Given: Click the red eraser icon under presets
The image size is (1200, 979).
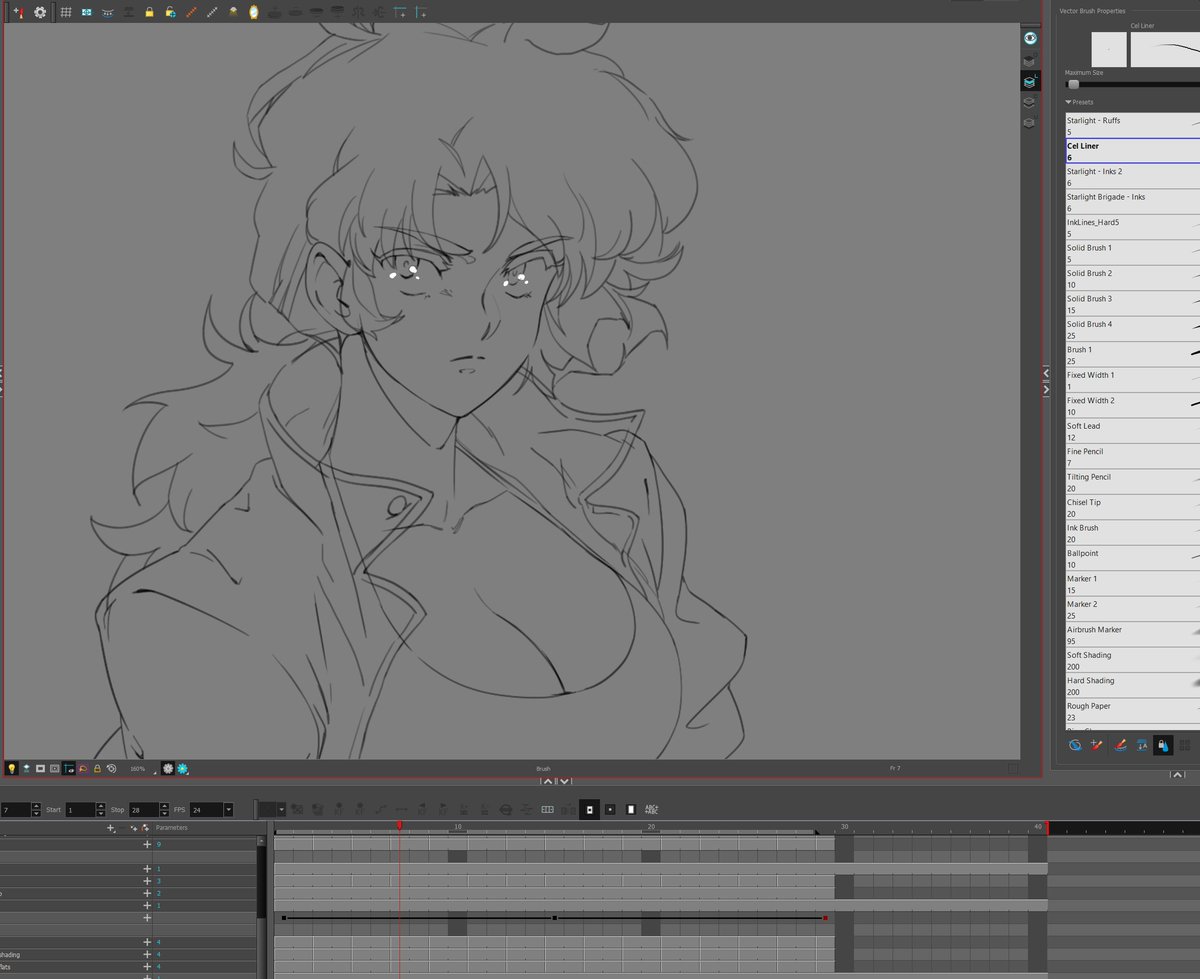Looking at the screenshot, I should tap(1119, 745).
